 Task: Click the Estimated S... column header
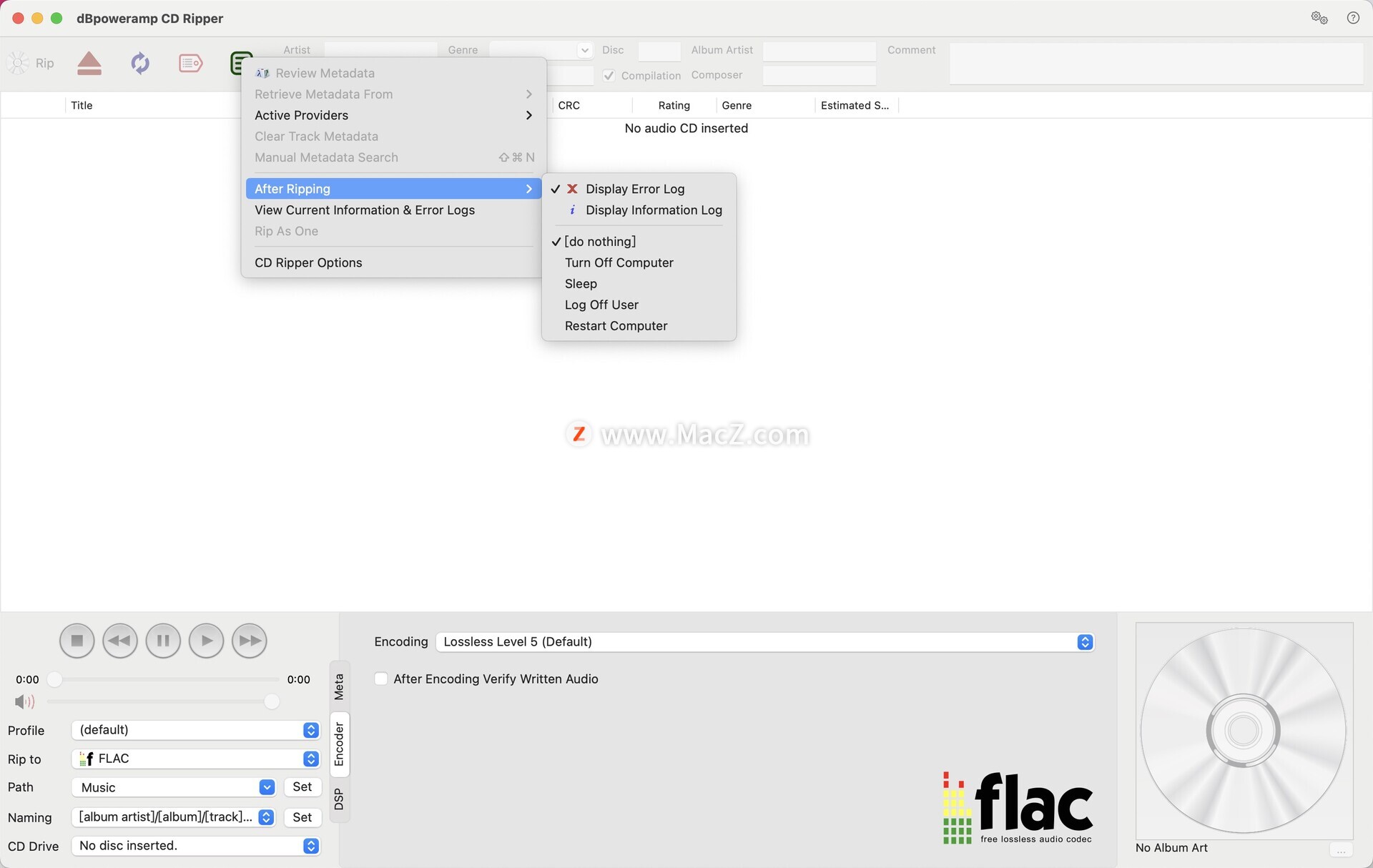855,105
